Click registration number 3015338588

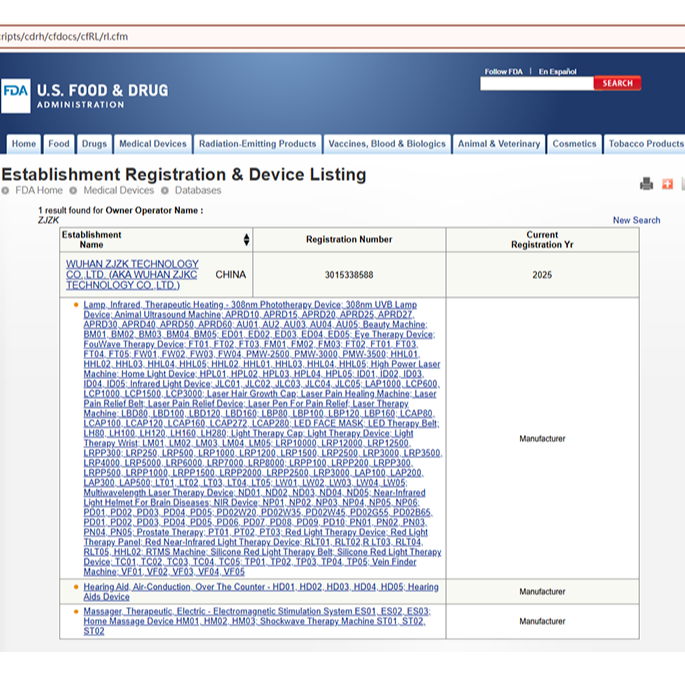349,275
